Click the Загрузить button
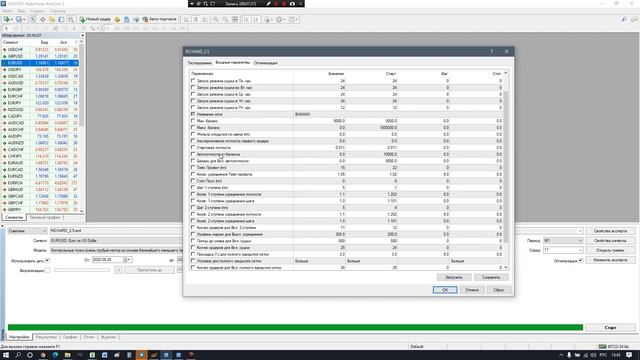 tap(453, 277)
